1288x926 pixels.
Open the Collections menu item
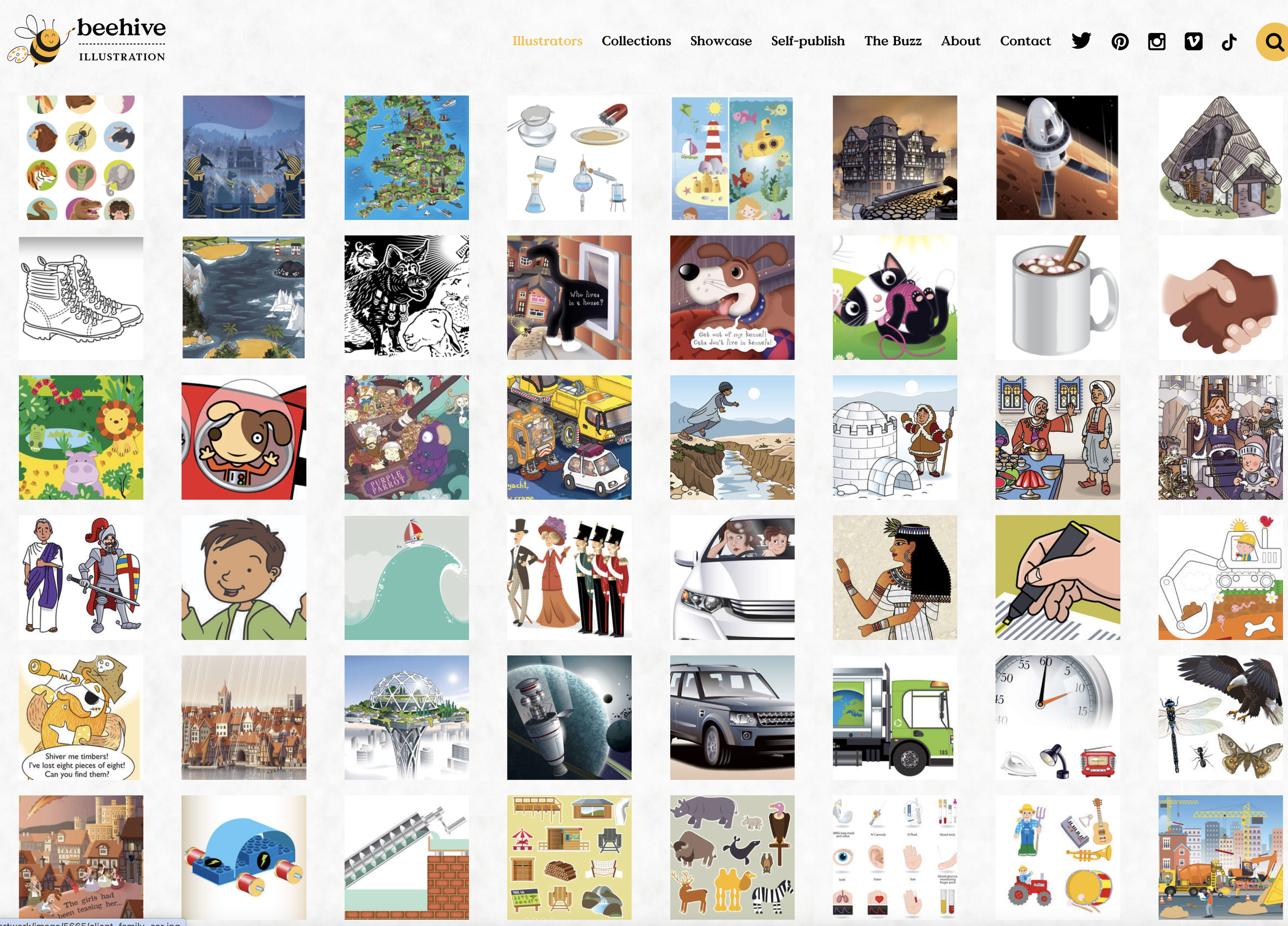coord(636,41)
